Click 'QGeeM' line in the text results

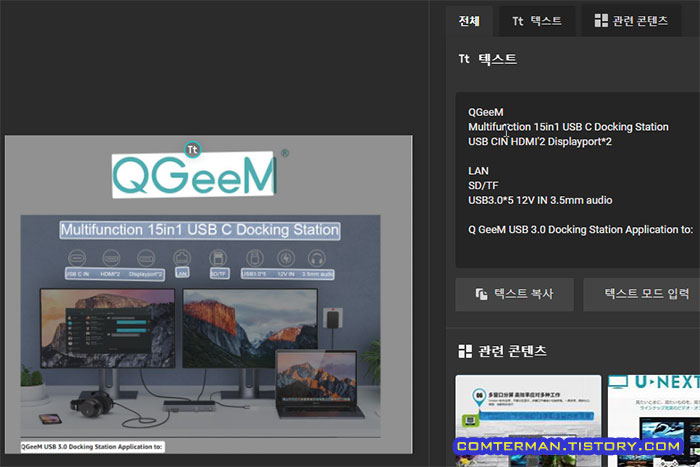486,112
